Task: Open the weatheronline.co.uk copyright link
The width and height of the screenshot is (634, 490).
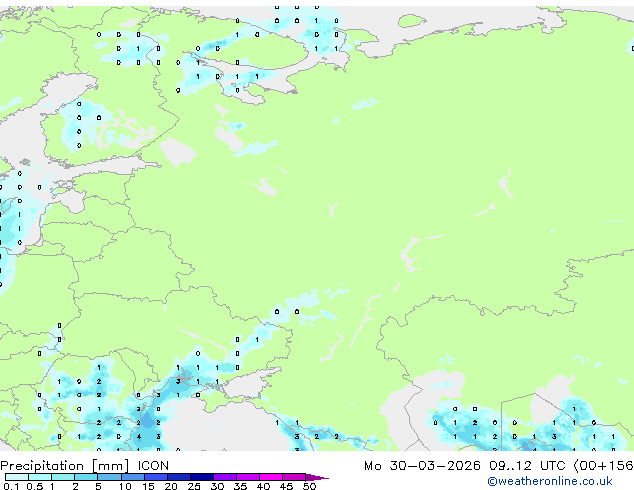Action: (550, 481)
